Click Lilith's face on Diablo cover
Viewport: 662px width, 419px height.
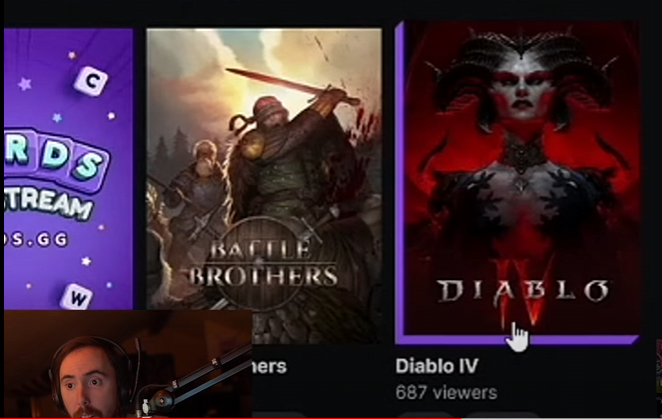click(522, 93)
